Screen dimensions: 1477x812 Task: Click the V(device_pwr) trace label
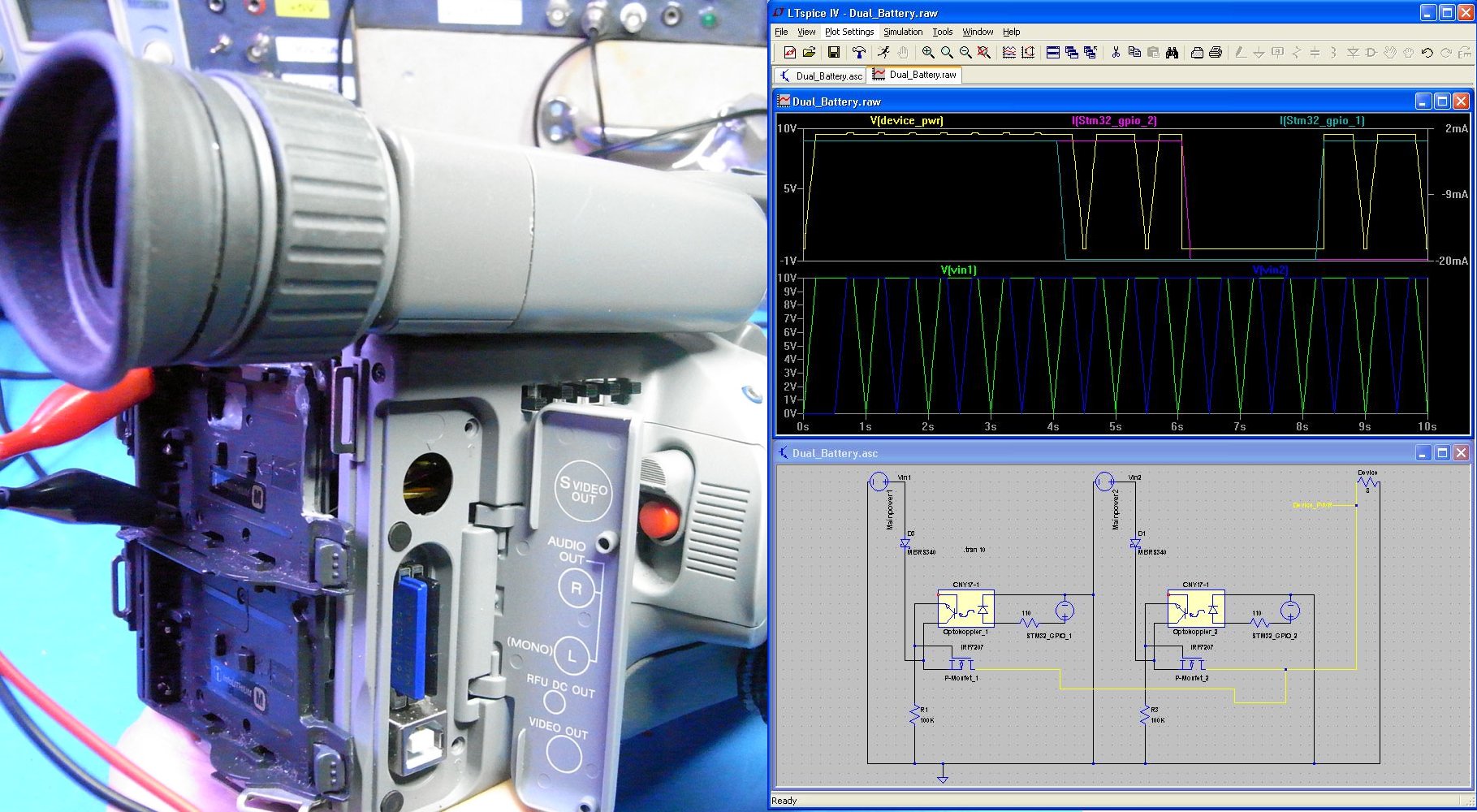(906, 121)
